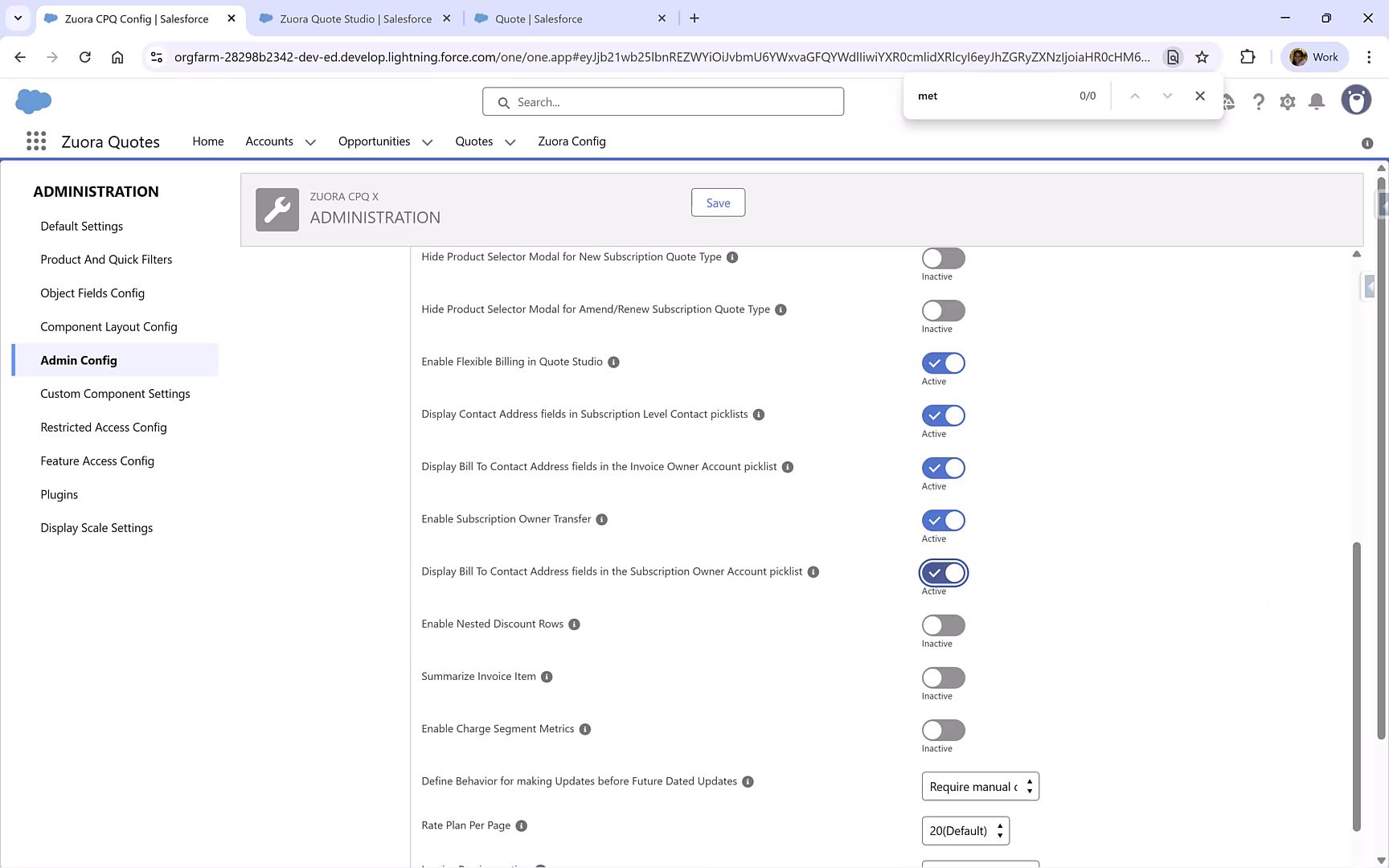
Task: Open the Quotes dropdown menu
Action: coord(510,141)
